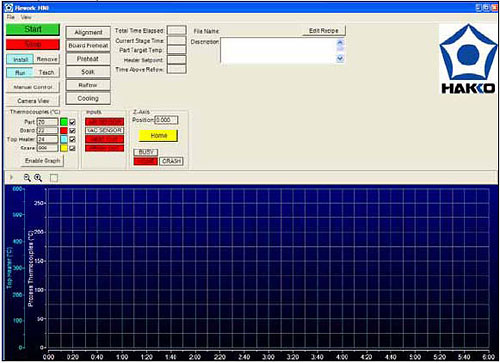Click the Rework application icon in title bar
This screenshot has width=500, height=363.
tap(9, 7)
